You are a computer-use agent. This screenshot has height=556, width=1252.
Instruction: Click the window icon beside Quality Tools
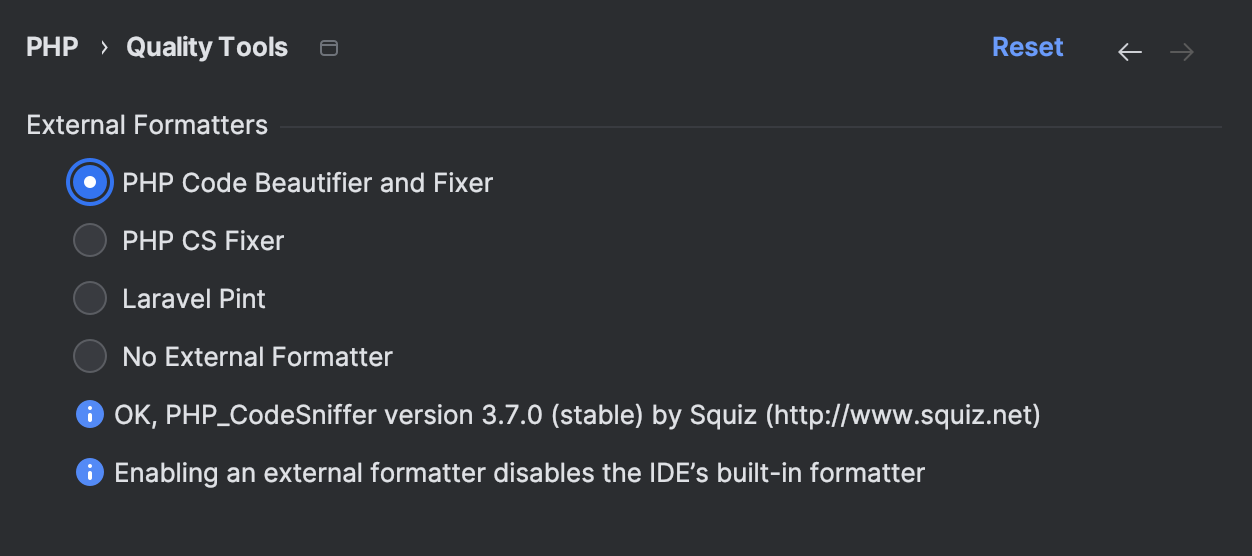coord(329,48)
